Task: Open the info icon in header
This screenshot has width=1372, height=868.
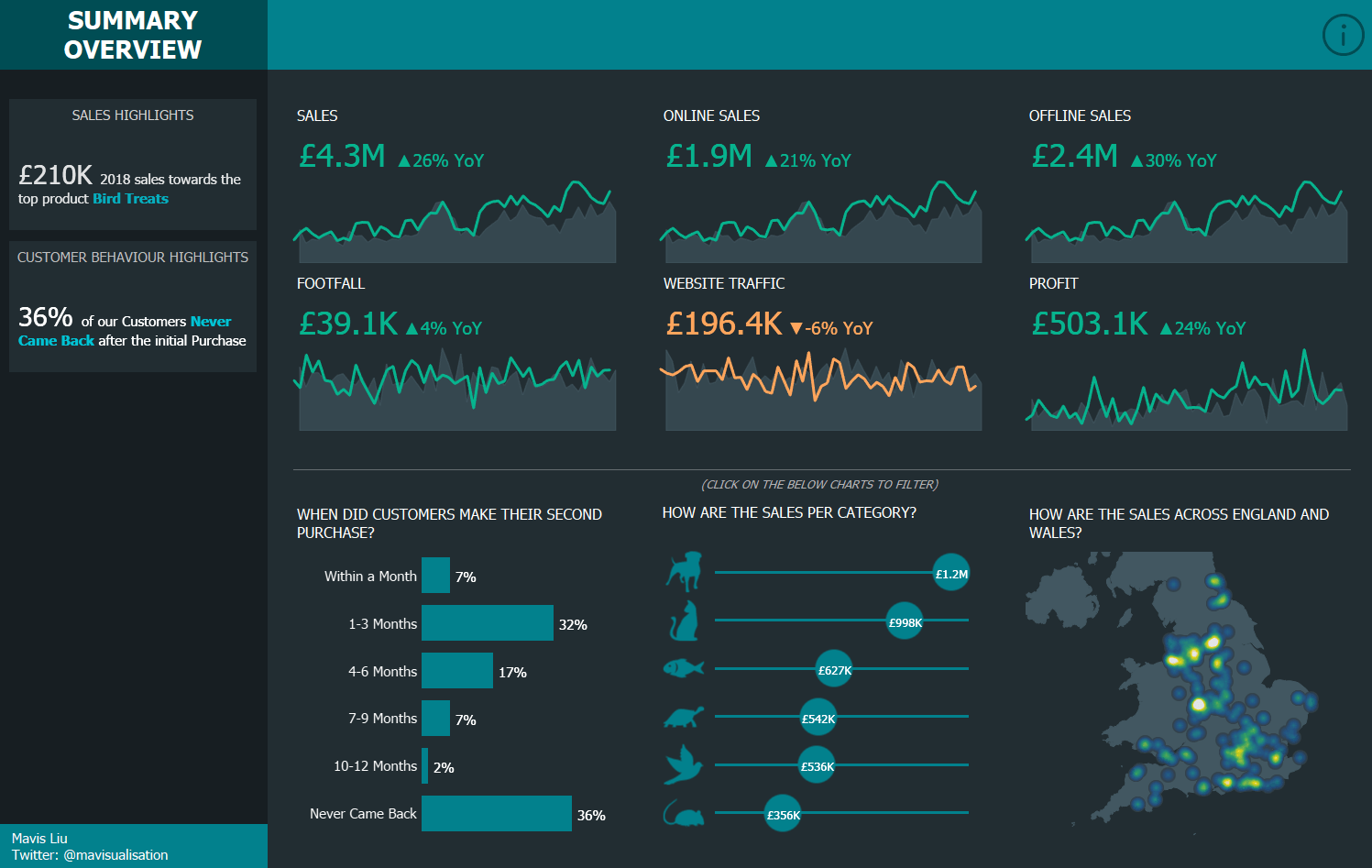Action: pos(1344,35)
